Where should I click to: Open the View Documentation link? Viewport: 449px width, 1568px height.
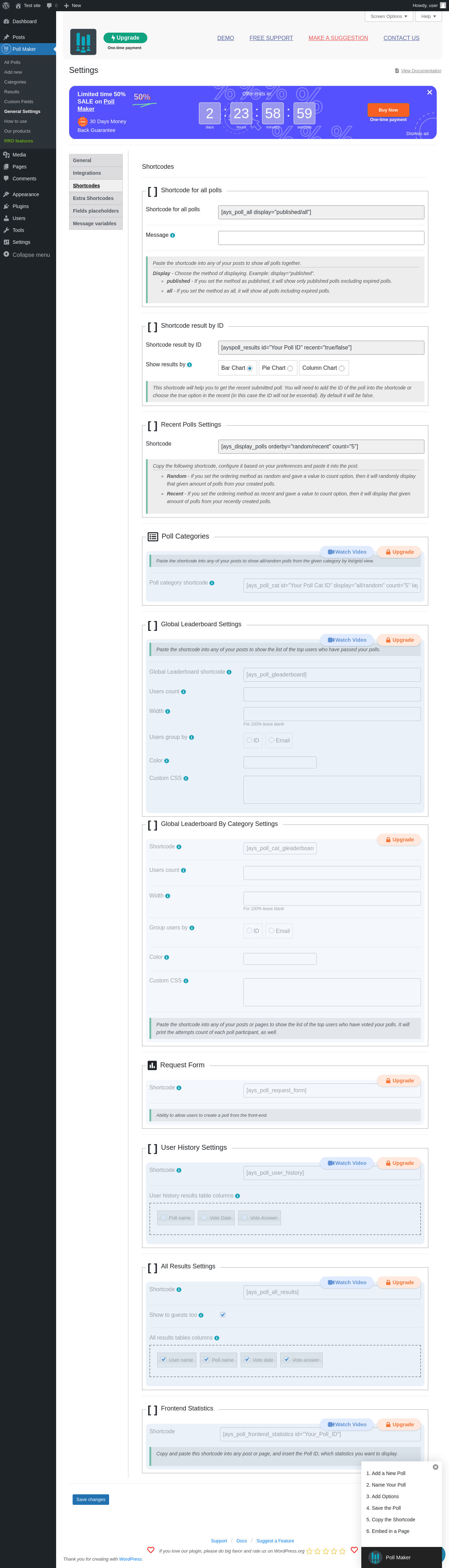coord(421,71)
